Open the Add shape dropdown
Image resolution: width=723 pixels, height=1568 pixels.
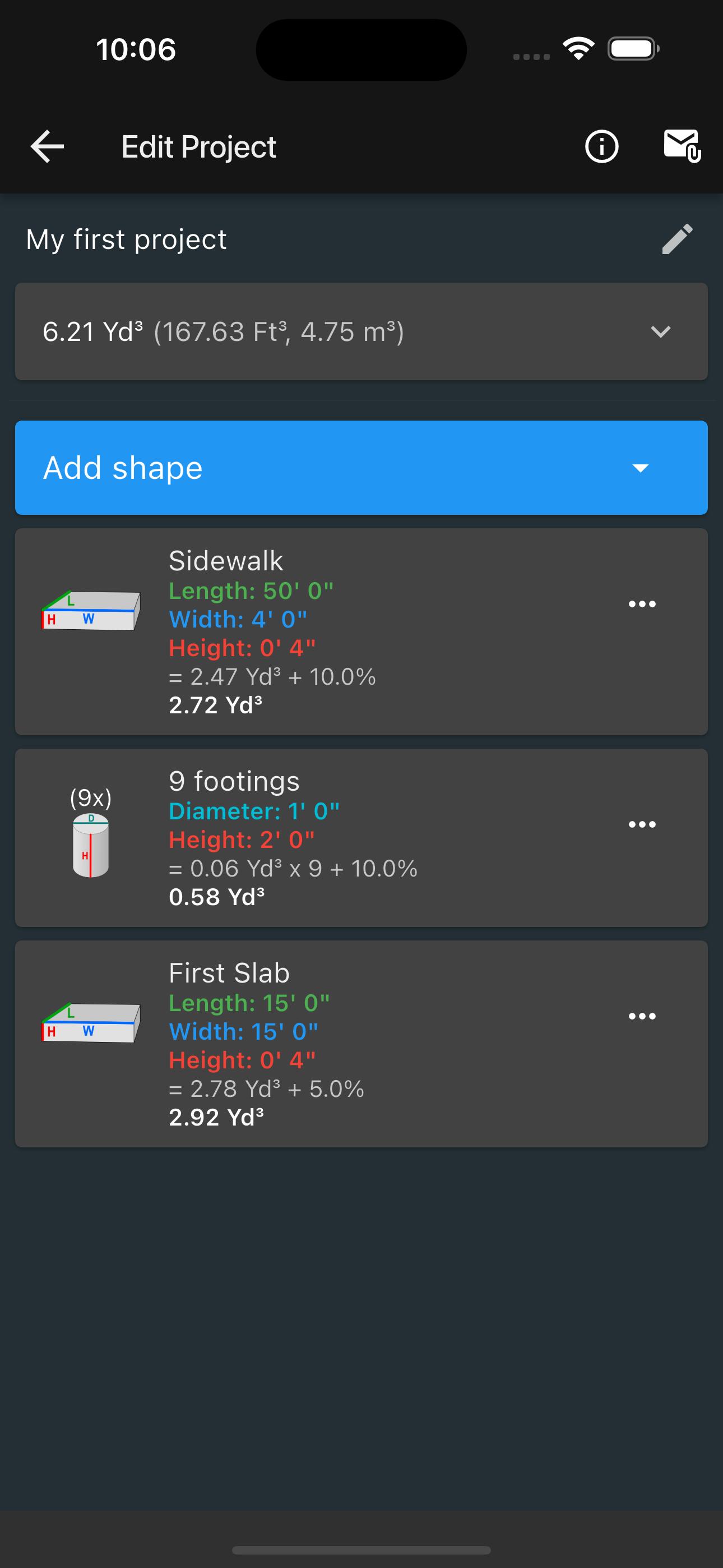pos(361,468)
